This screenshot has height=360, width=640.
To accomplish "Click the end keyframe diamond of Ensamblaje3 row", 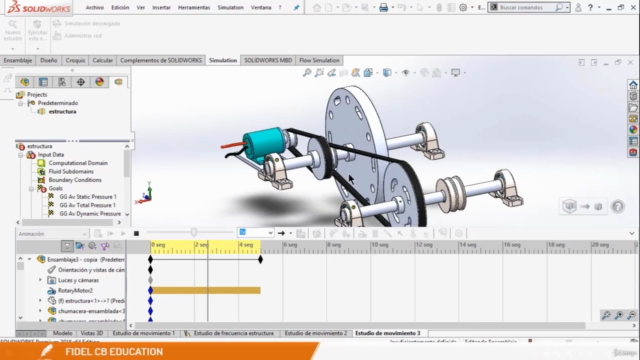I will pos(260,260).
